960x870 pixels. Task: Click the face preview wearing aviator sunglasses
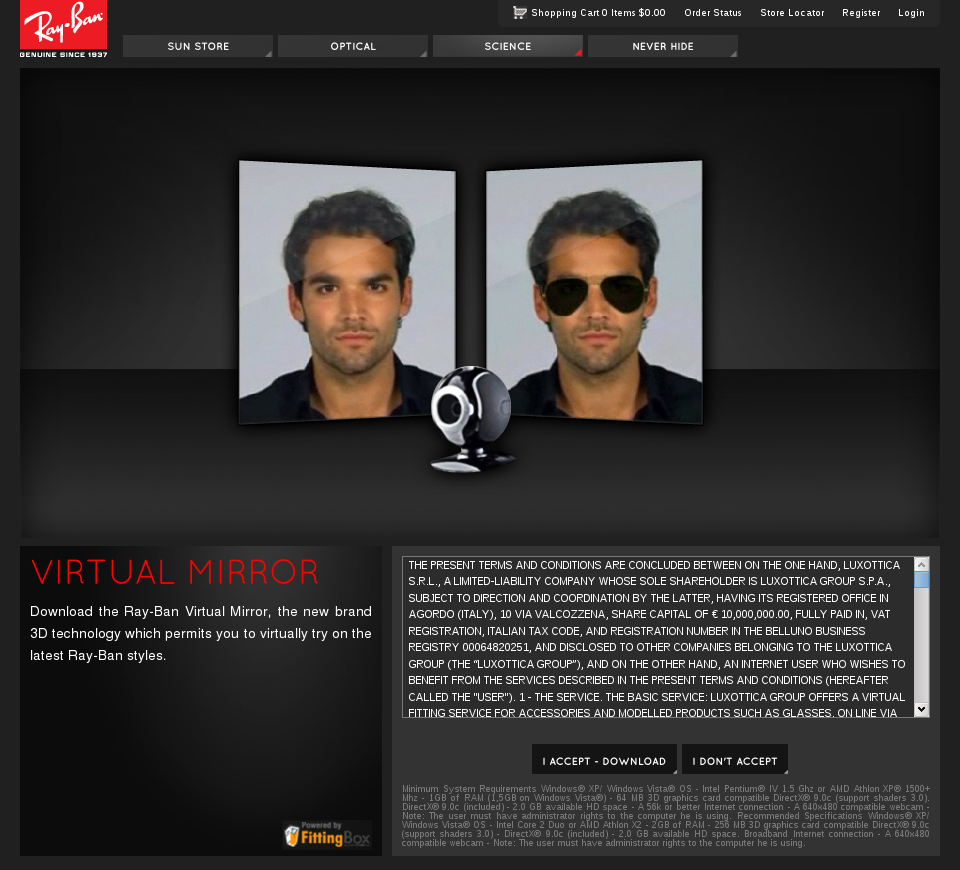590,290
